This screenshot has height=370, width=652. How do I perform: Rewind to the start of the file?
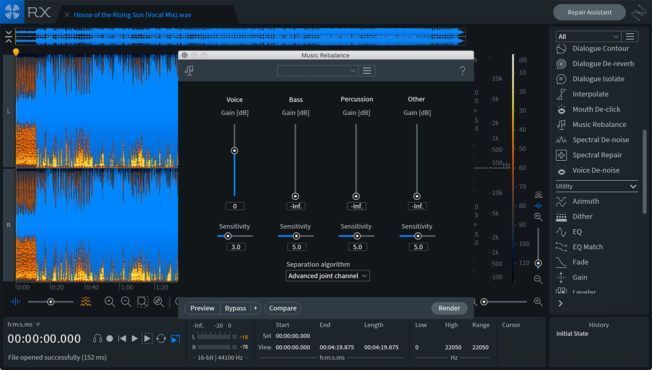coord(122,339)
